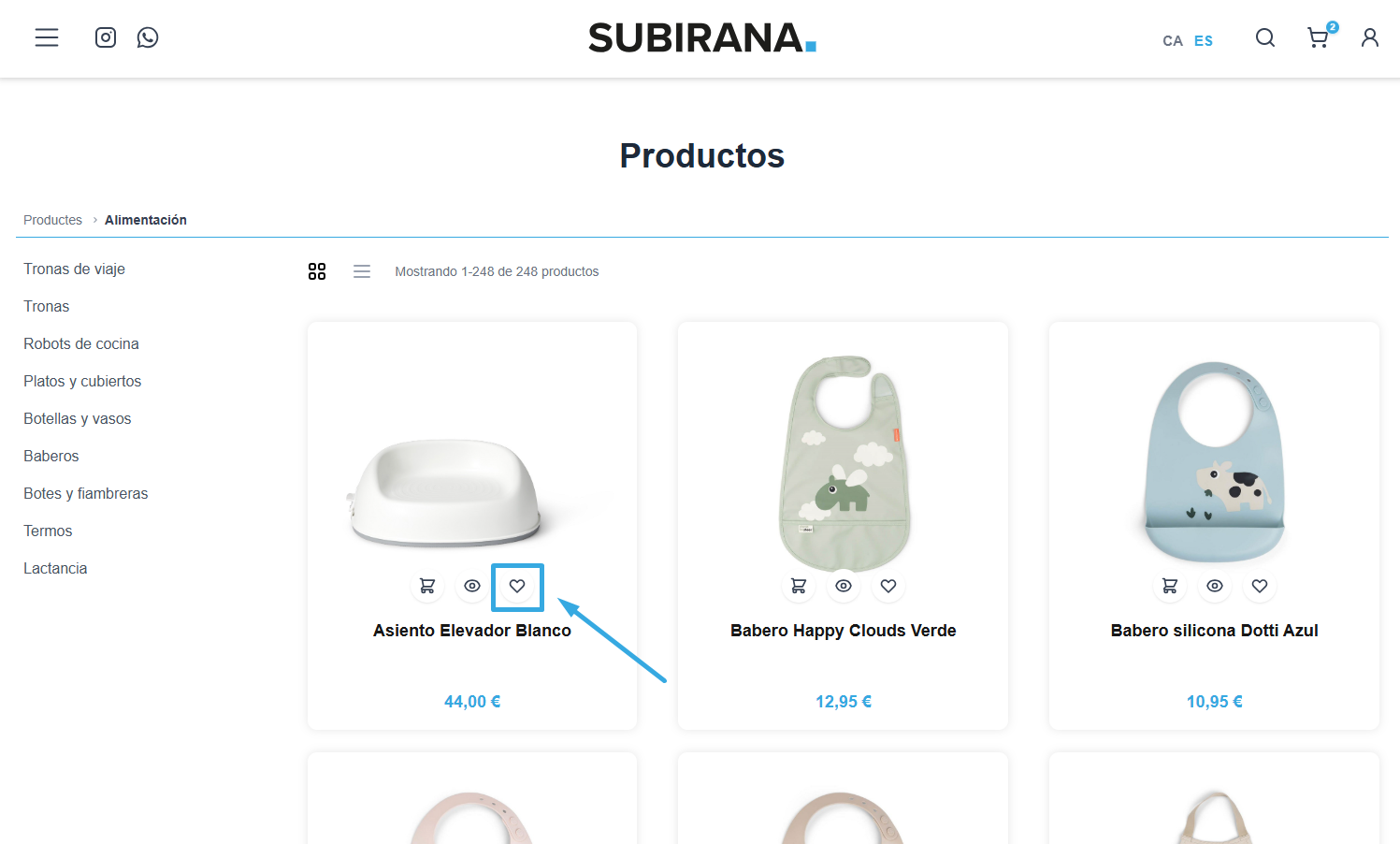
Task: Open the Instagram profile icon
Action: coord(106,37)
